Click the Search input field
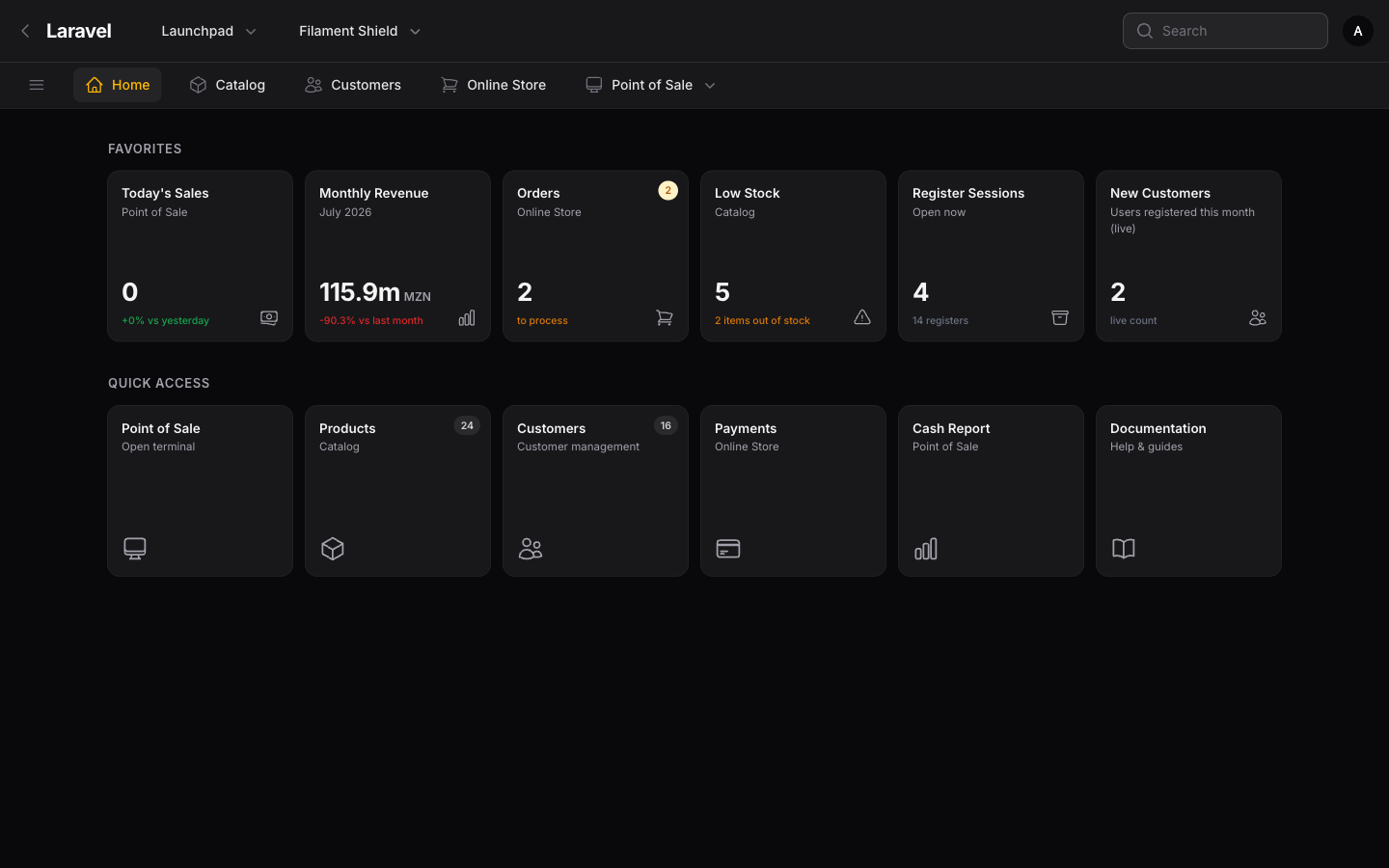The image size is (1389, 868). point(1225,31)
